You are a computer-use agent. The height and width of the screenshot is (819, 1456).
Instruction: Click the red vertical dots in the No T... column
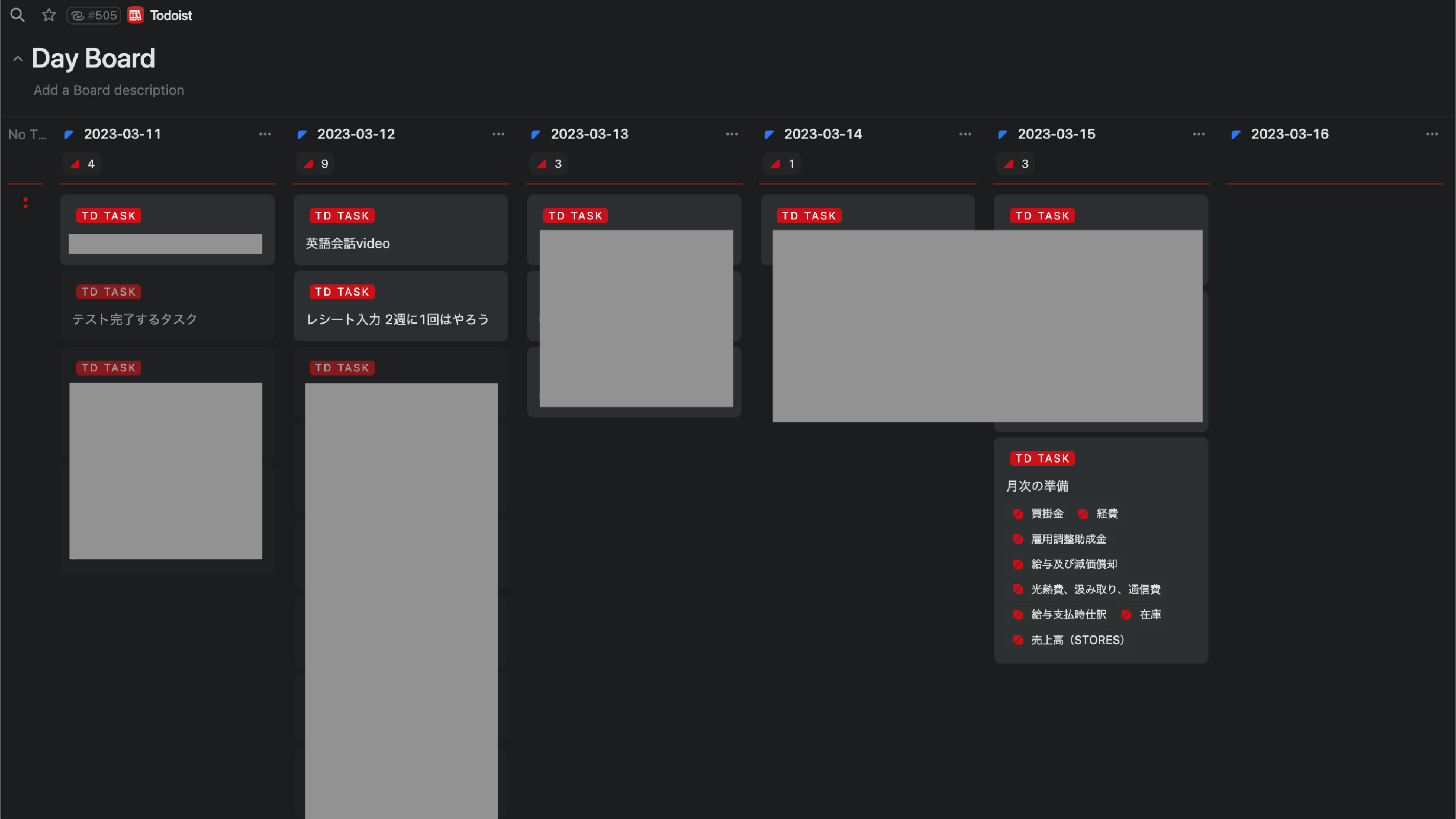[x=26, y=203]
